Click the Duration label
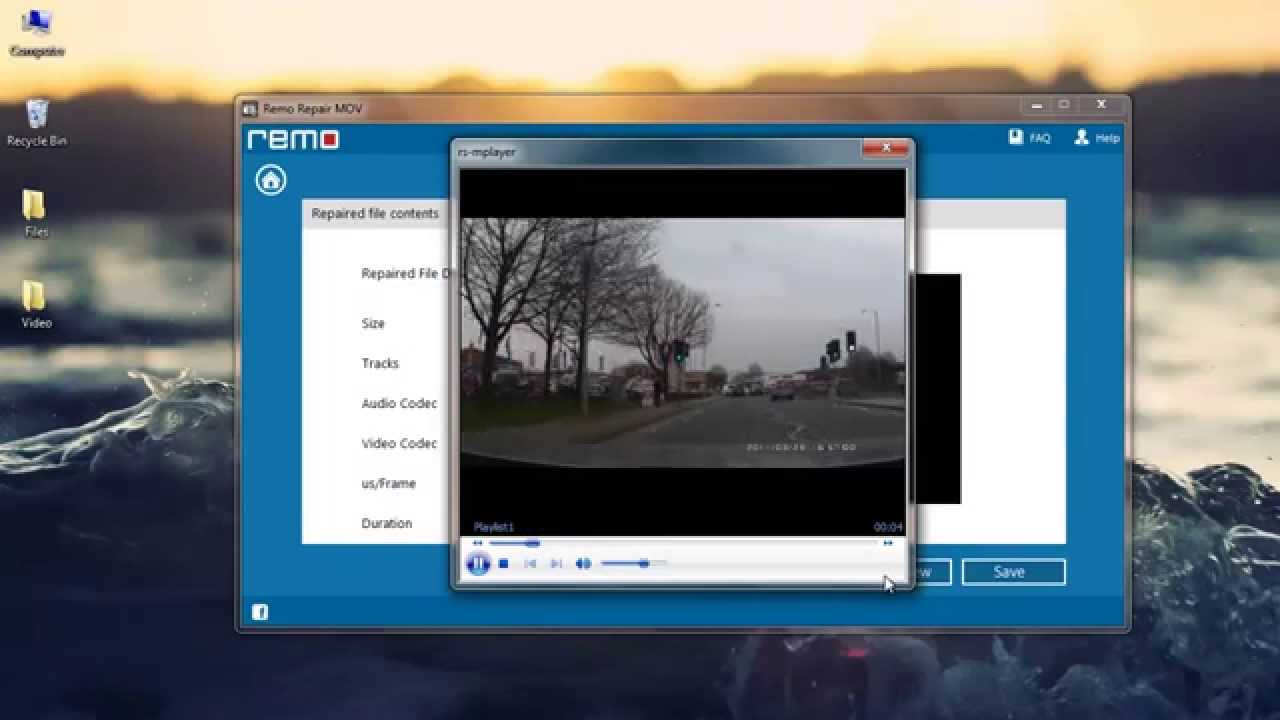The image size is (1280, 720). [386, 523]
